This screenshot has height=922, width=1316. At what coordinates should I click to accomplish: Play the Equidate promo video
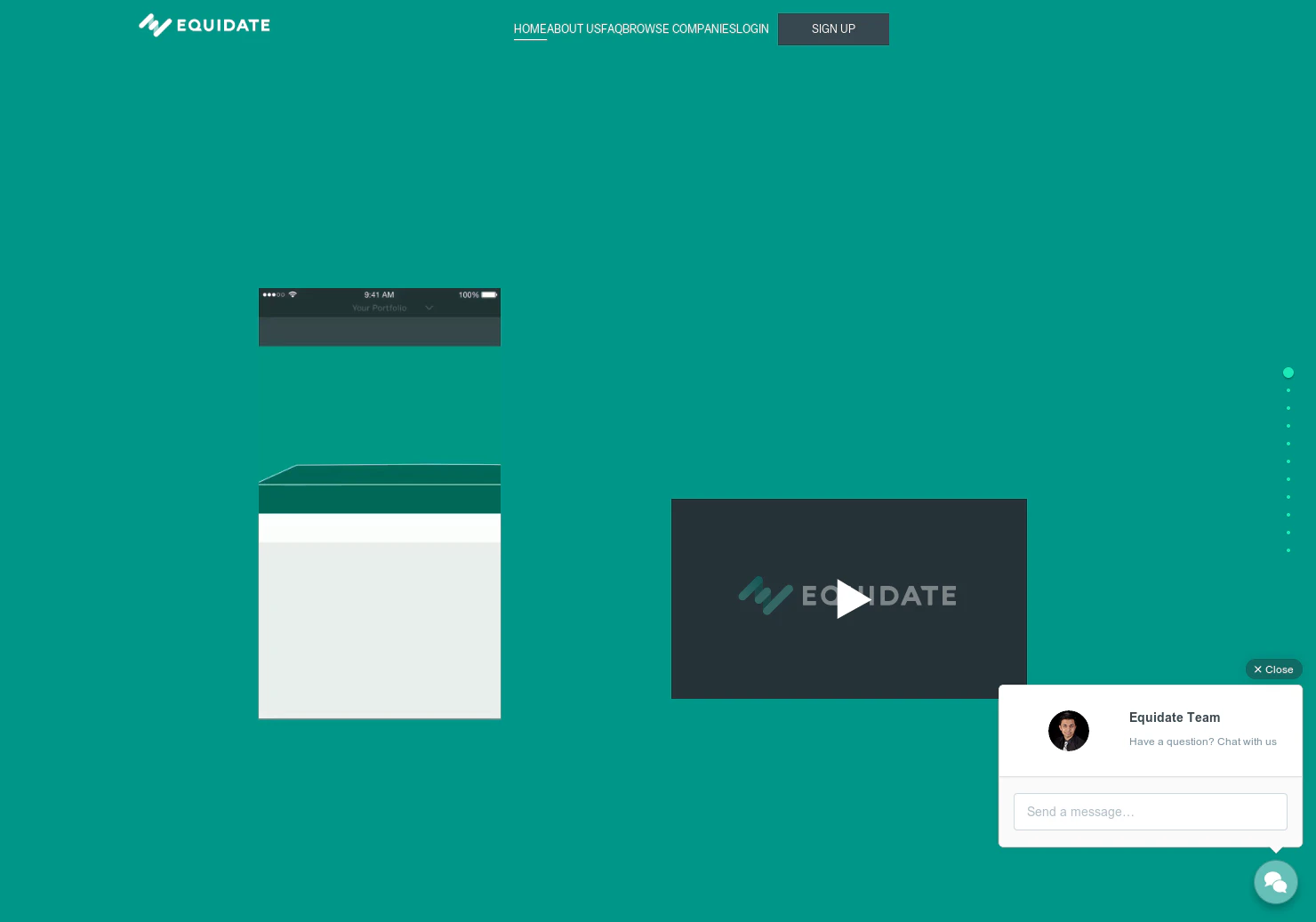[849, 598]
